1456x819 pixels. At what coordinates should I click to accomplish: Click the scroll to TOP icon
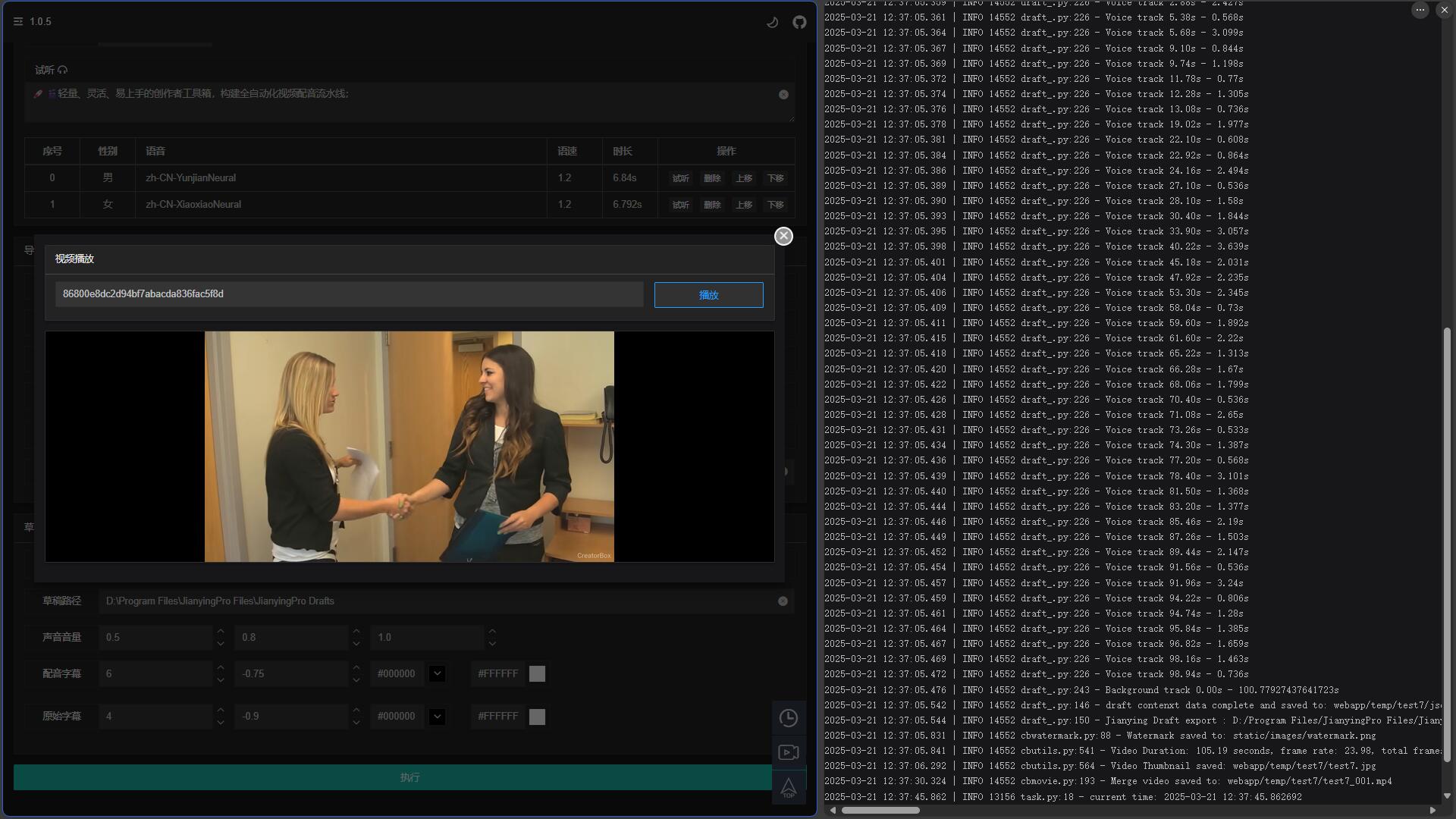[x=789, y=787]
